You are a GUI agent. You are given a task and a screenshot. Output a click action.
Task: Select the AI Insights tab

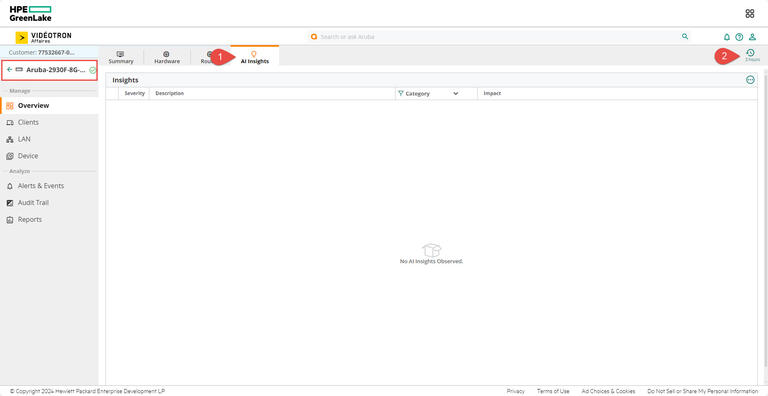(x=255, y=57)
